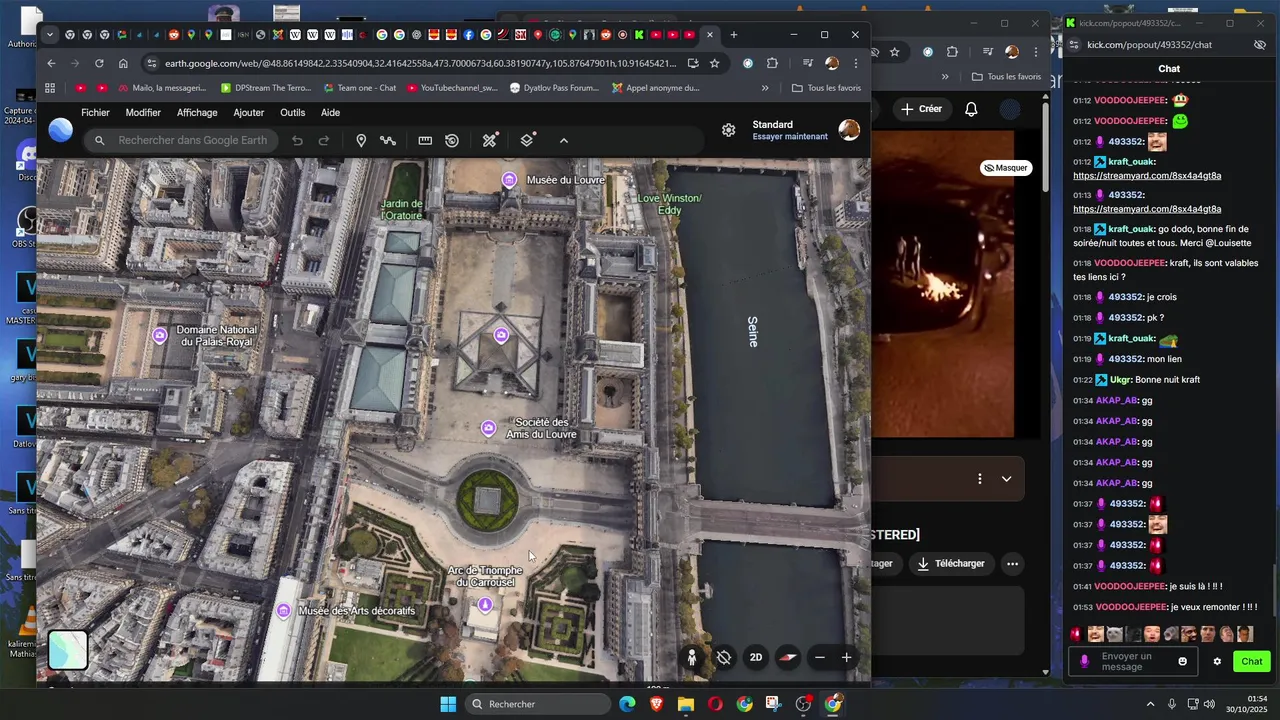Open the Fichier menu
Image resolution: width=1280 pixels, height=720 pixels.
[x=95, y=113]
